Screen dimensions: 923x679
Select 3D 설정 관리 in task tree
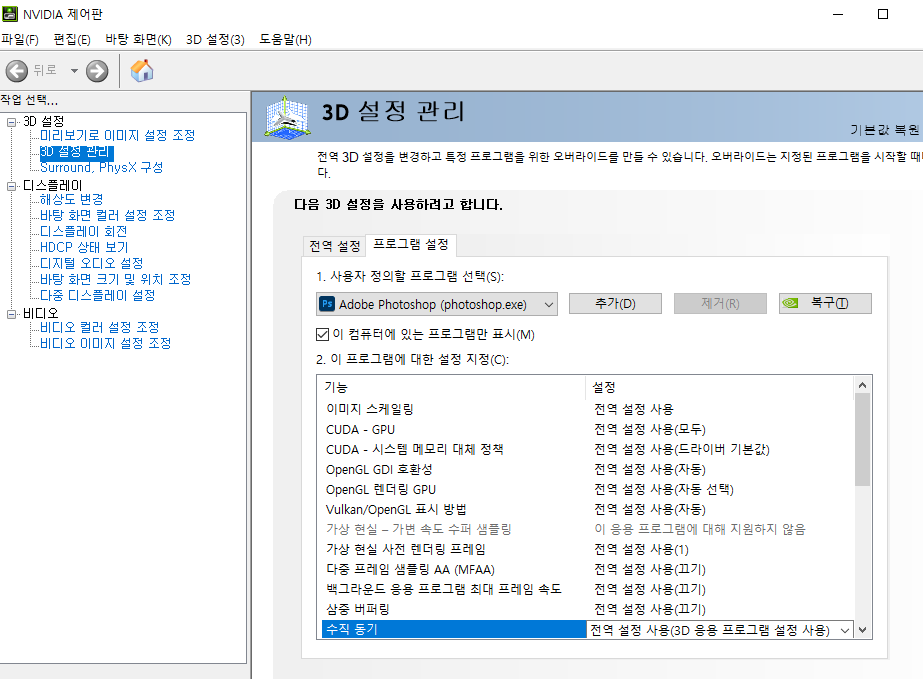pos(77,152)
